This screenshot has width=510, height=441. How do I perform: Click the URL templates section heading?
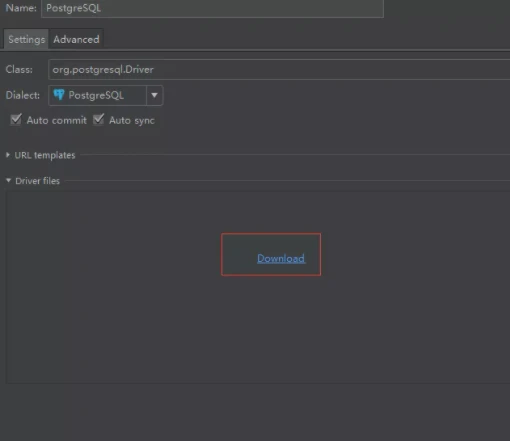coord(45,155)
